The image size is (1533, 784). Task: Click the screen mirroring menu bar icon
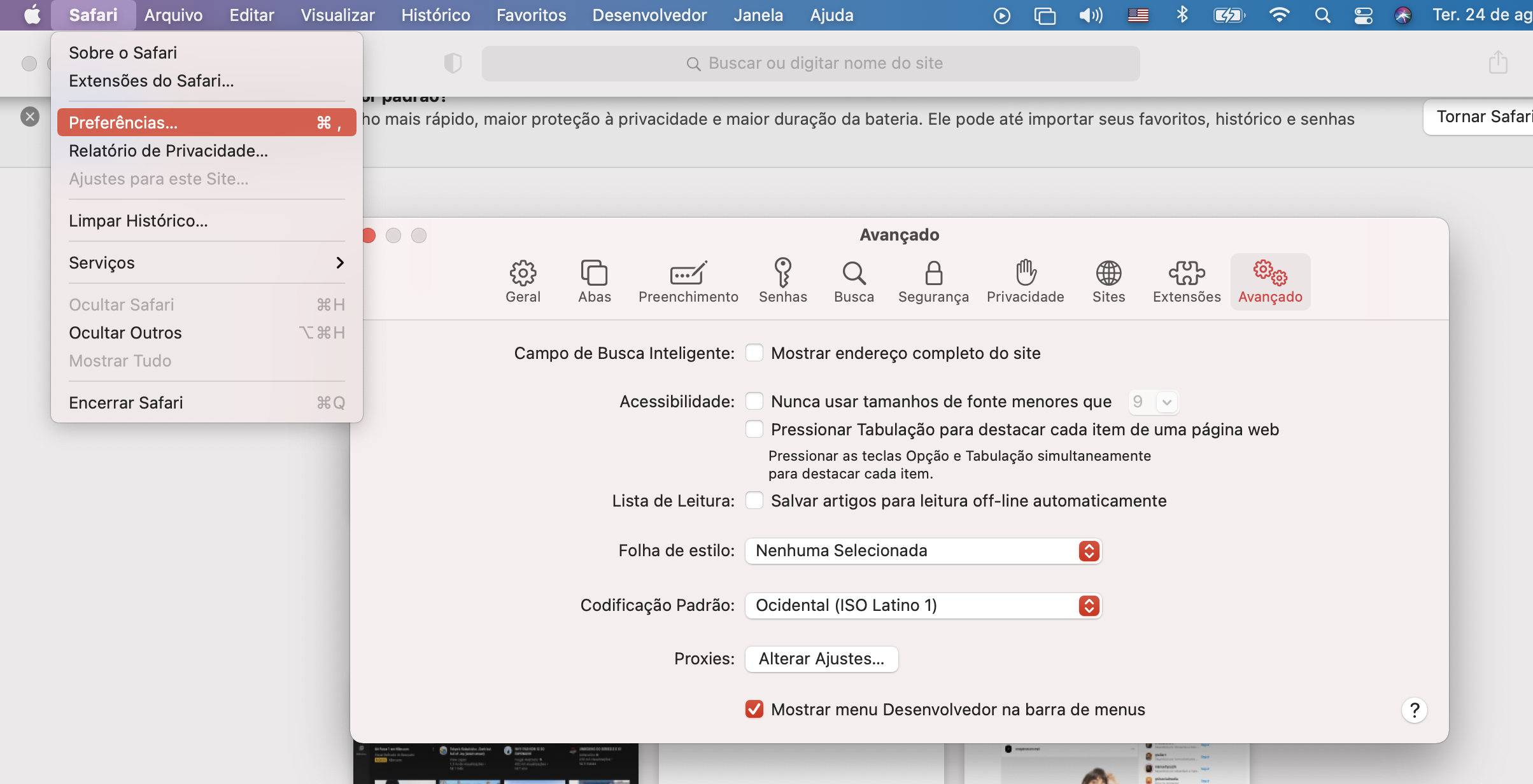(1045, 15)
